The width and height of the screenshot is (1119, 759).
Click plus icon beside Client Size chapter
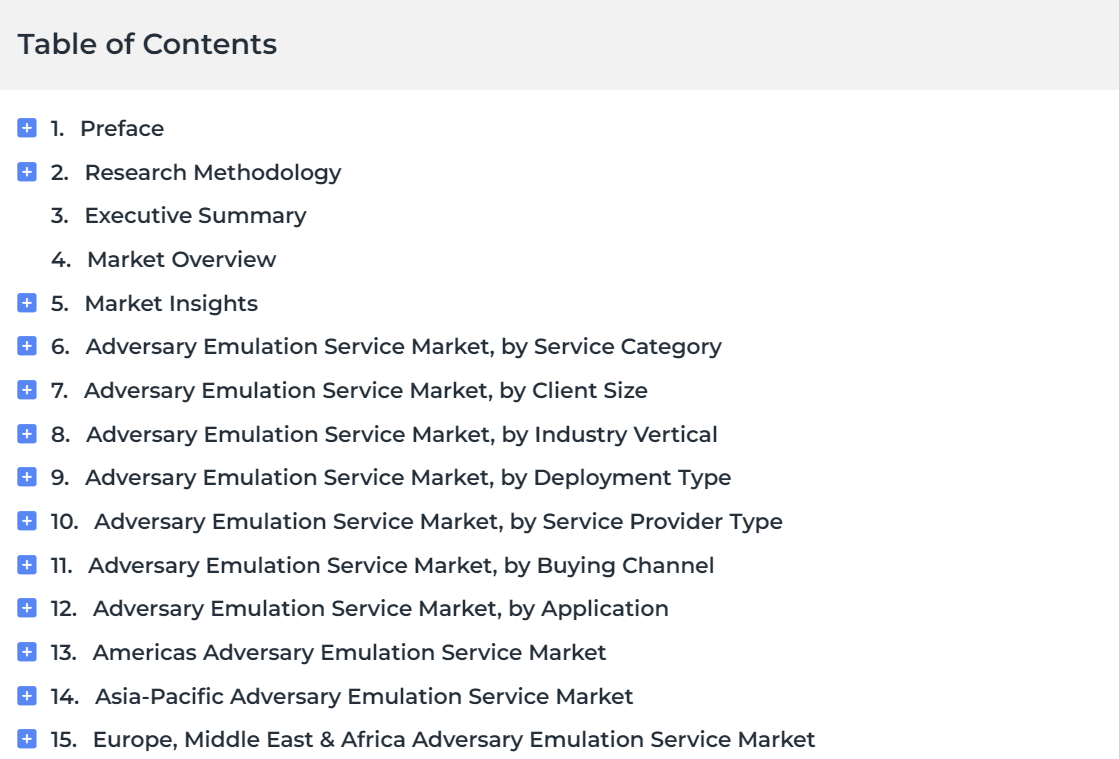[x=27, y=390]
